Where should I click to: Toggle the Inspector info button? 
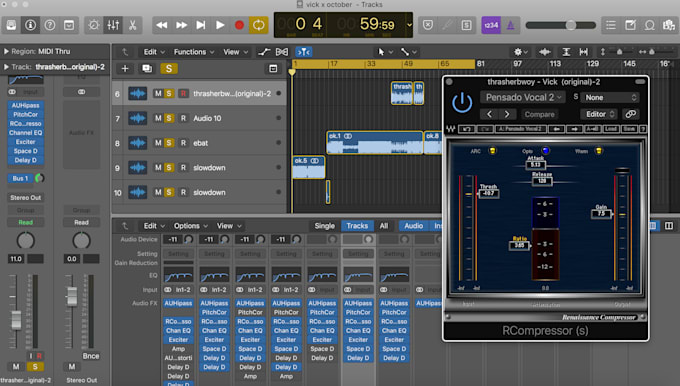30,25
